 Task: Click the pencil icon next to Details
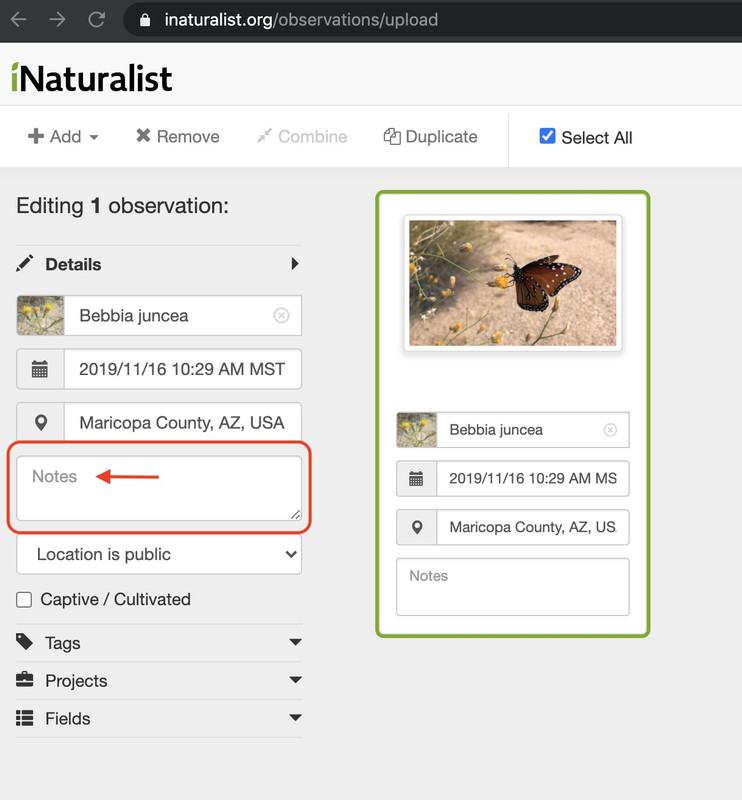point(24,264)
